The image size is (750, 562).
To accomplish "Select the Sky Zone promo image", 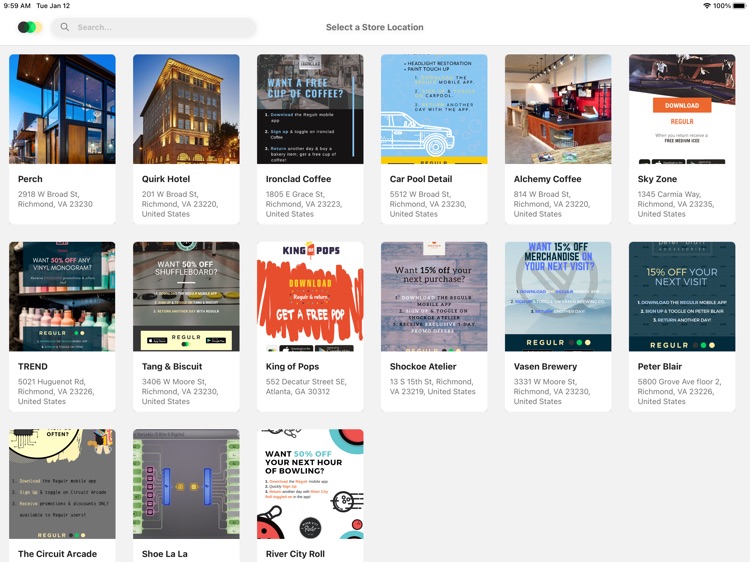I will click(682, 109).
